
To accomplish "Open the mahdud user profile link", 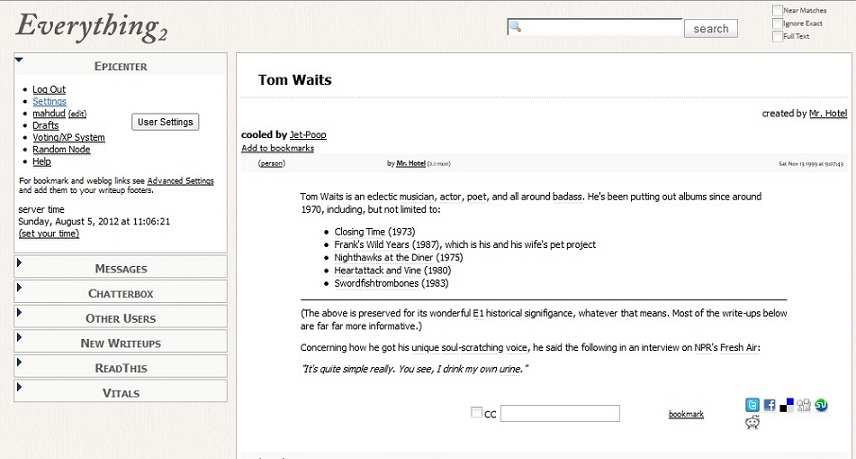I will click(49, 114).
